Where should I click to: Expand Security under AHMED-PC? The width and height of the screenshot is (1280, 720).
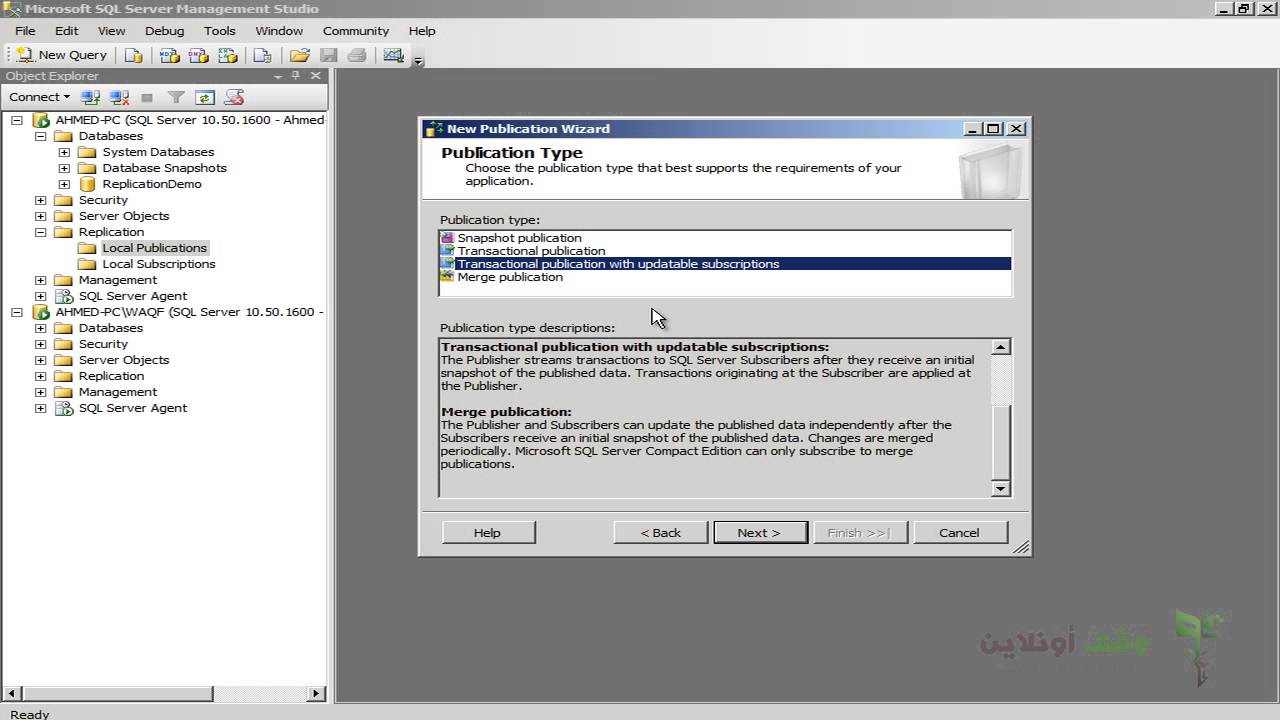[x=41, y=200]
